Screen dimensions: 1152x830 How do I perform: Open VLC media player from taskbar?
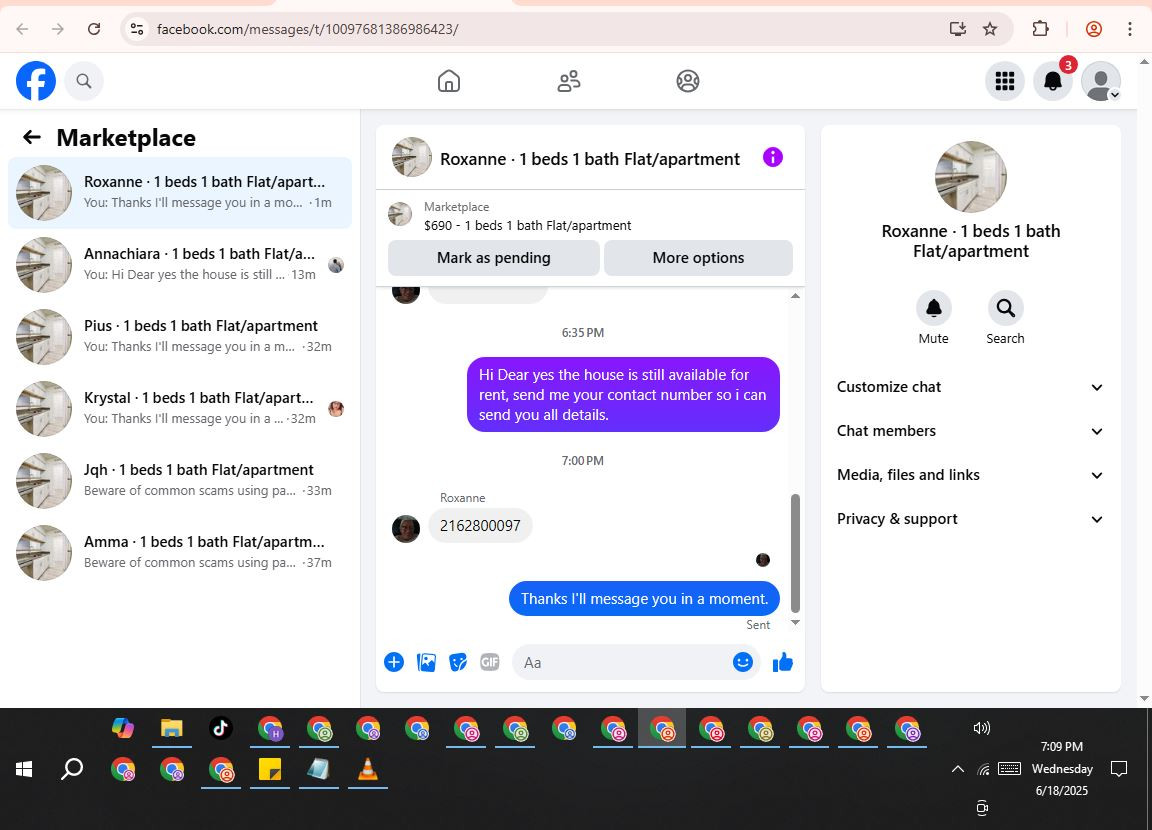pyautogui.click(x=367, y=769)
